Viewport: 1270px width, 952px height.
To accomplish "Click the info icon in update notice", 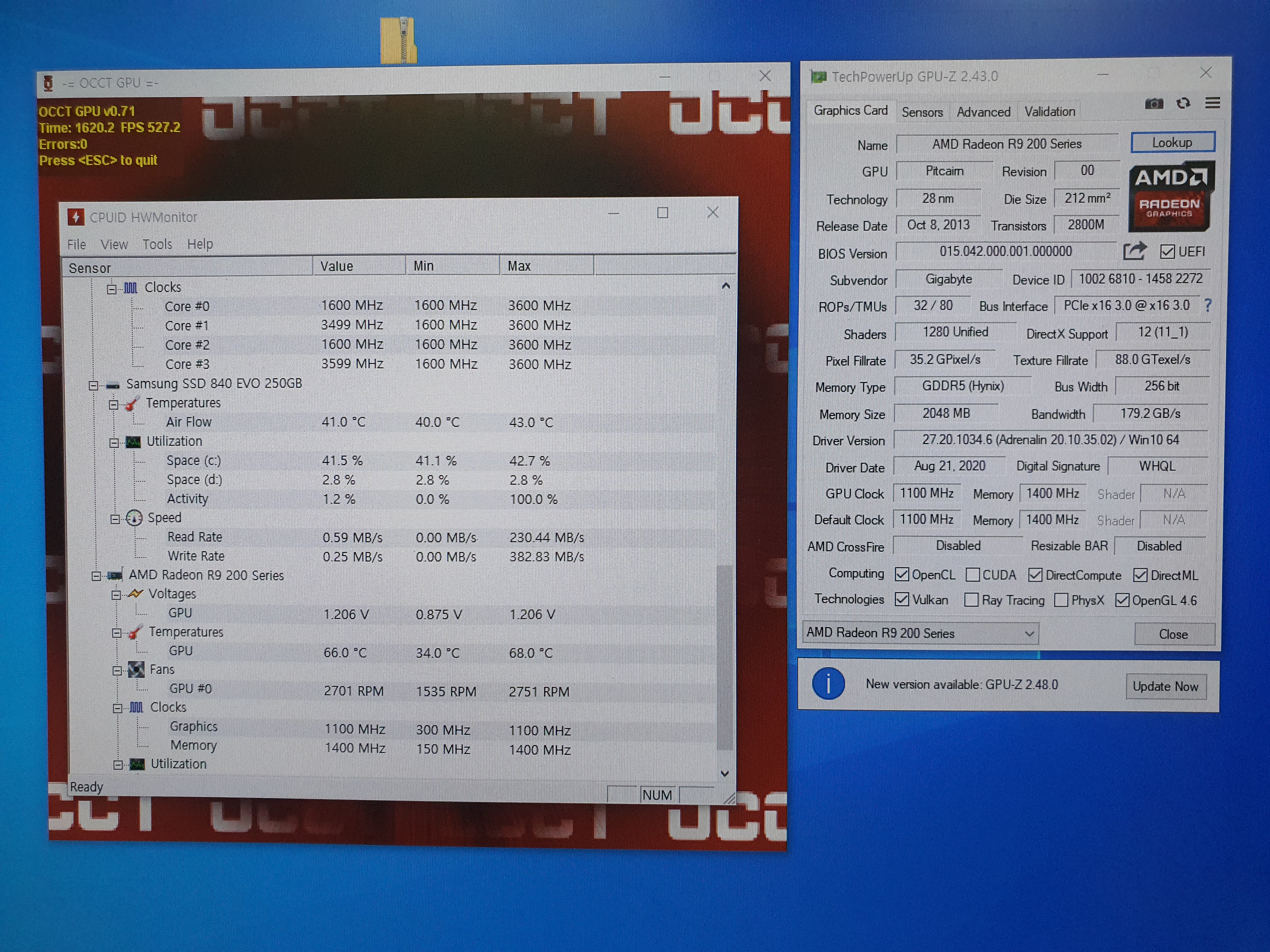I will coord(828,684).
